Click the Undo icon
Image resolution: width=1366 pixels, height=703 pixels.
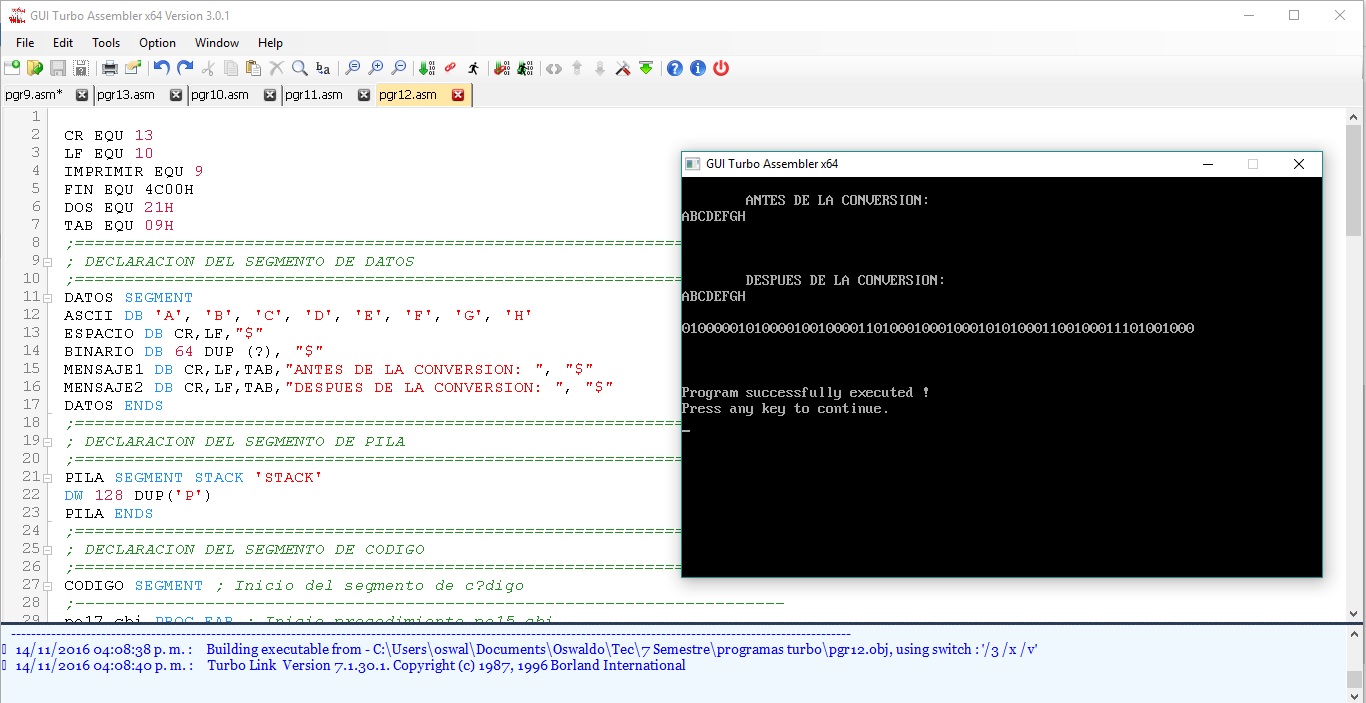pyautogui.click(x=159, y=68)
